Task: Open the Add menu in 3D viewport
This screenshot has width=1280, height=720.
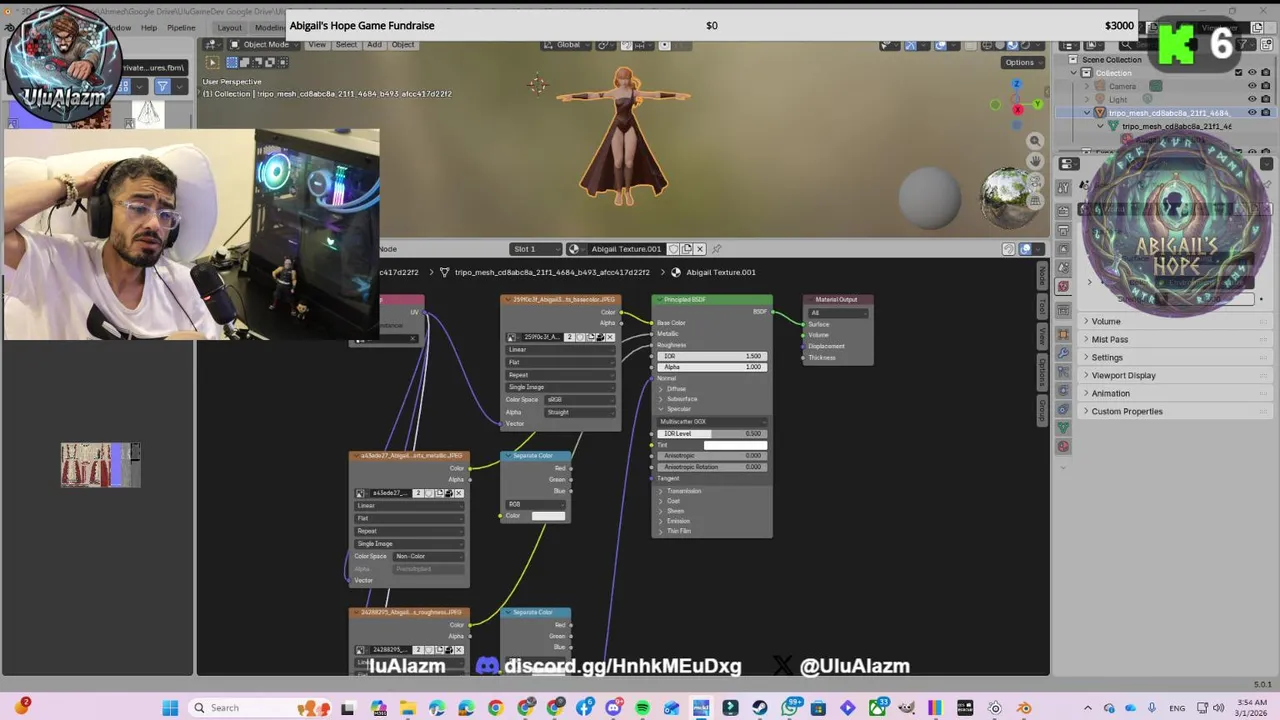Action: coord(374,44)
